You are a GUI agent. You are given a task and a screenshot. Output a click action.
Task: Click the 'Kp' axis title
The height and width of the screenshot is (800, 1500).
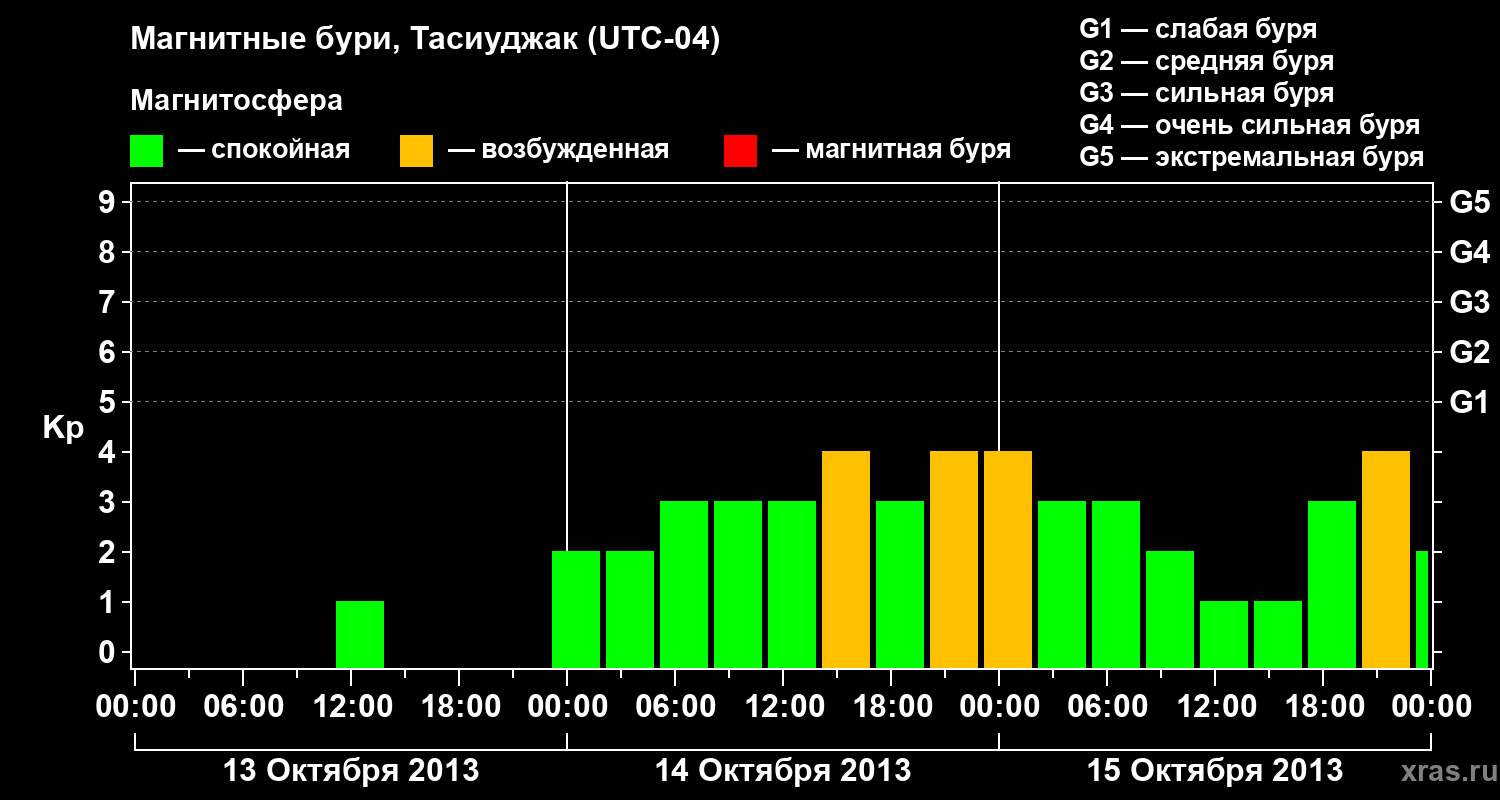(63, 428)
